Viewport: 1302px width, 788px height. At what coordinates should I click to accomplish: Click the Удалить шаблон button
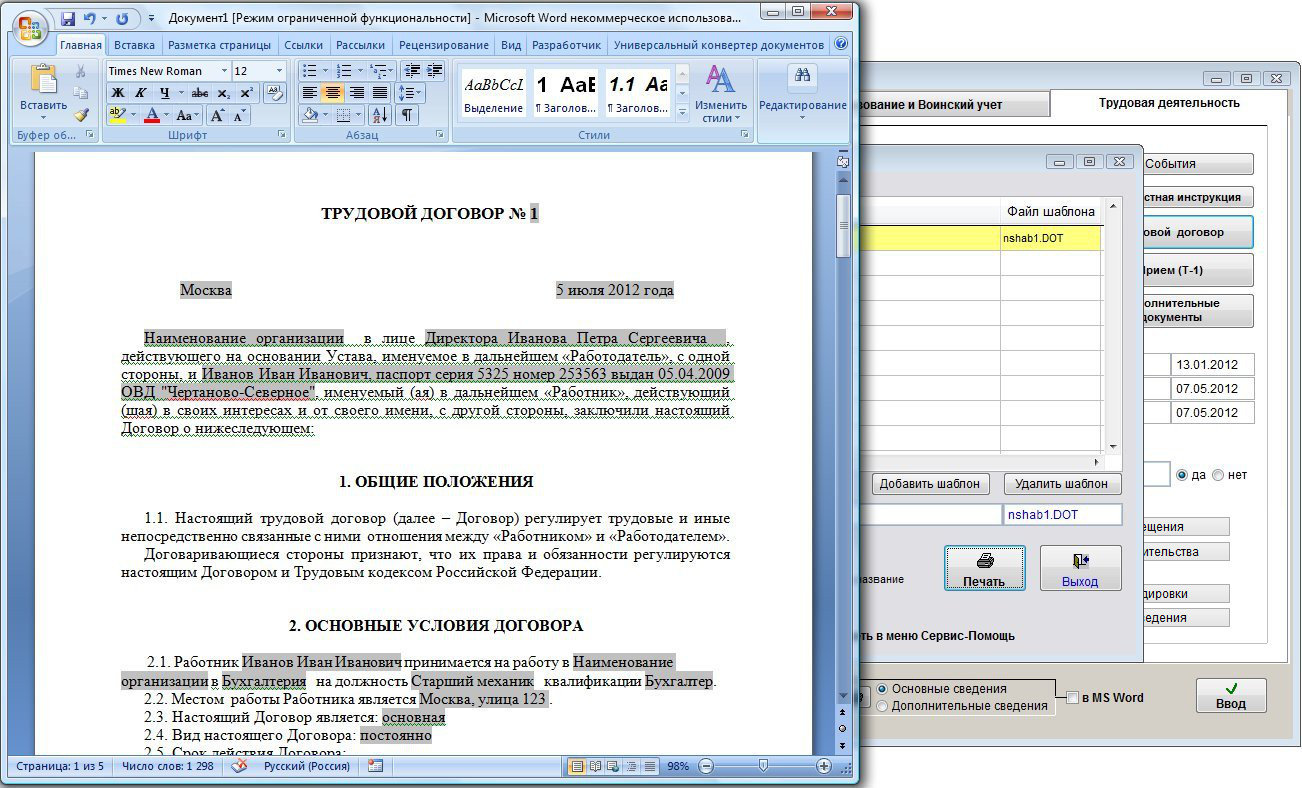point(1062,484)
